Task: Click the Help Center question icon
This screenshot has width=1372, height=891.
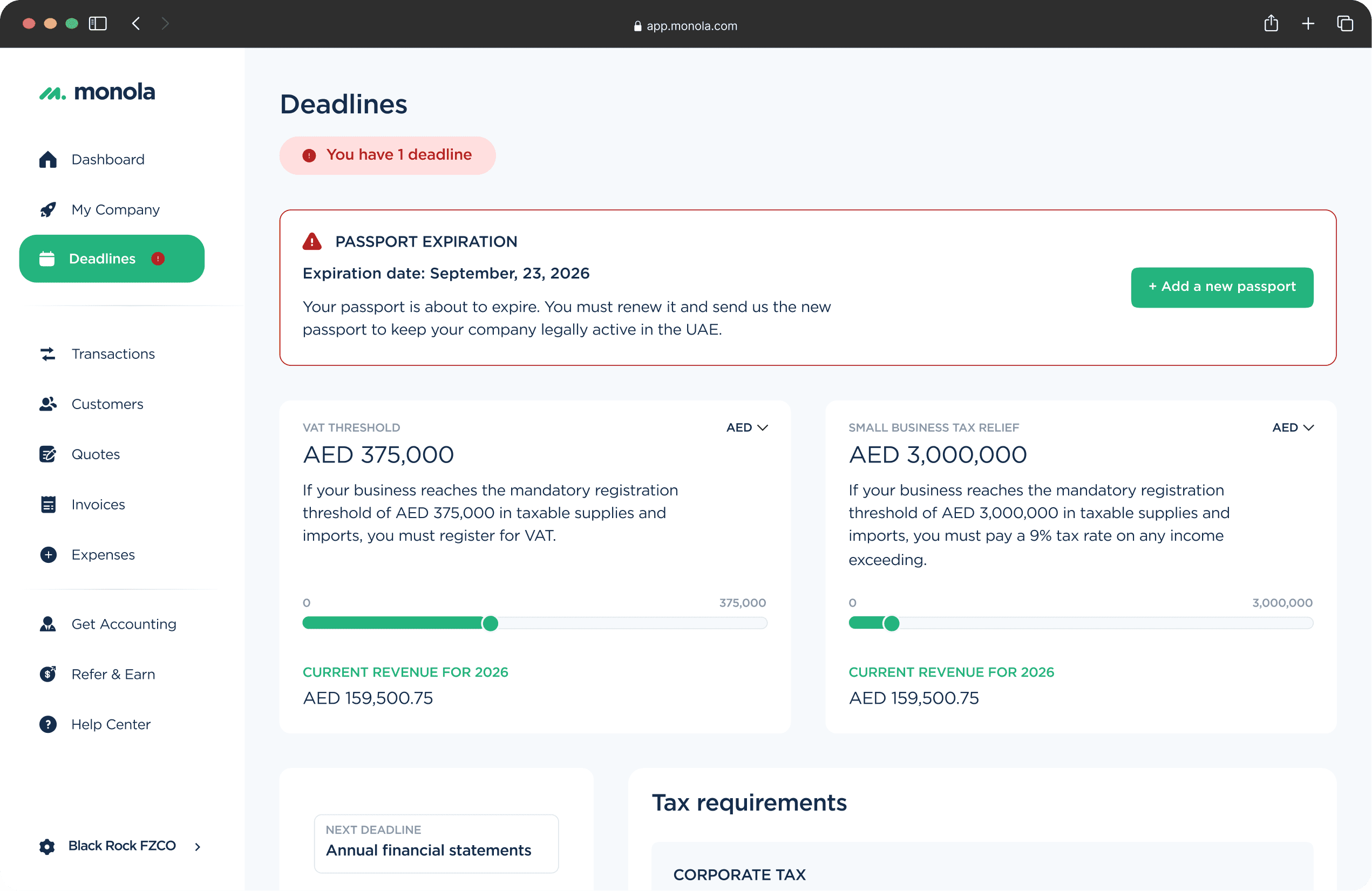Action: tap(48, 724)
